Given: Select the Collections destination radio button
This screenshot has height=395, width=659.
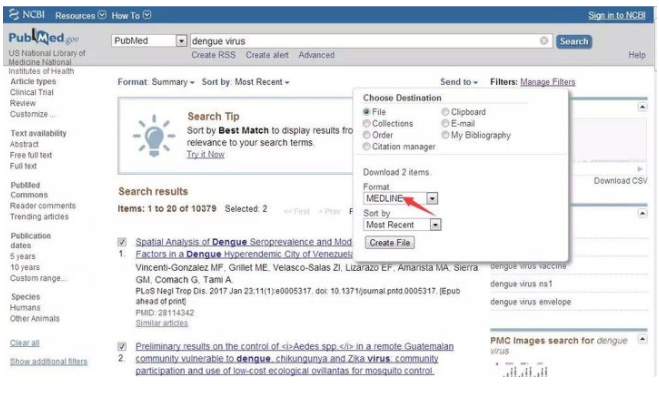Looking at the screenshot, I should 366,124.
